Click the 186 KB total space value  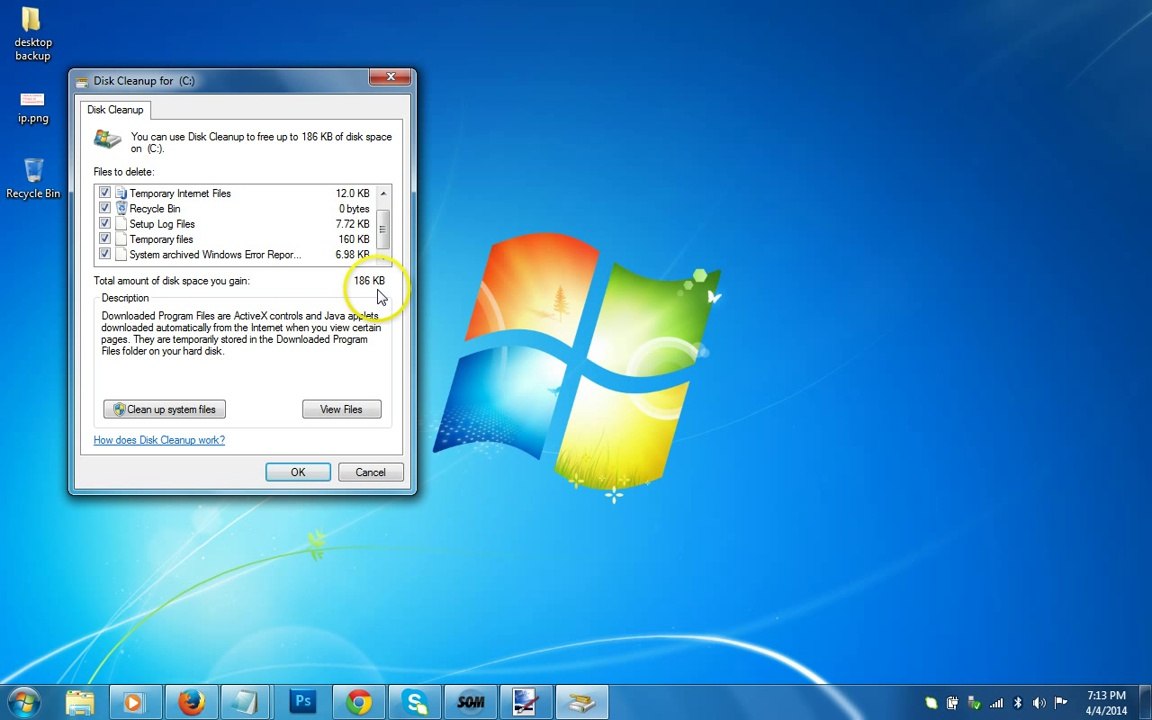(x=370, y=281)
